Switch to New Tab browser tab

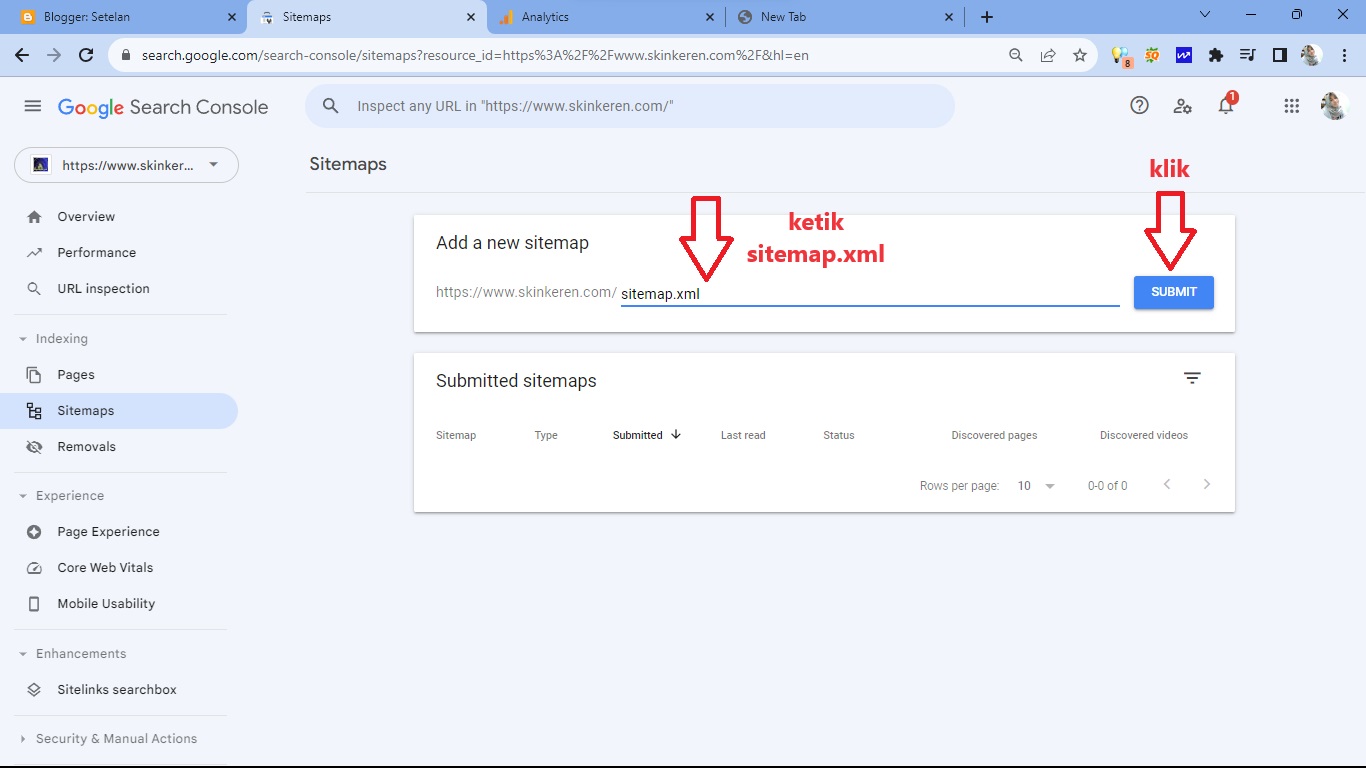[845, 17]
